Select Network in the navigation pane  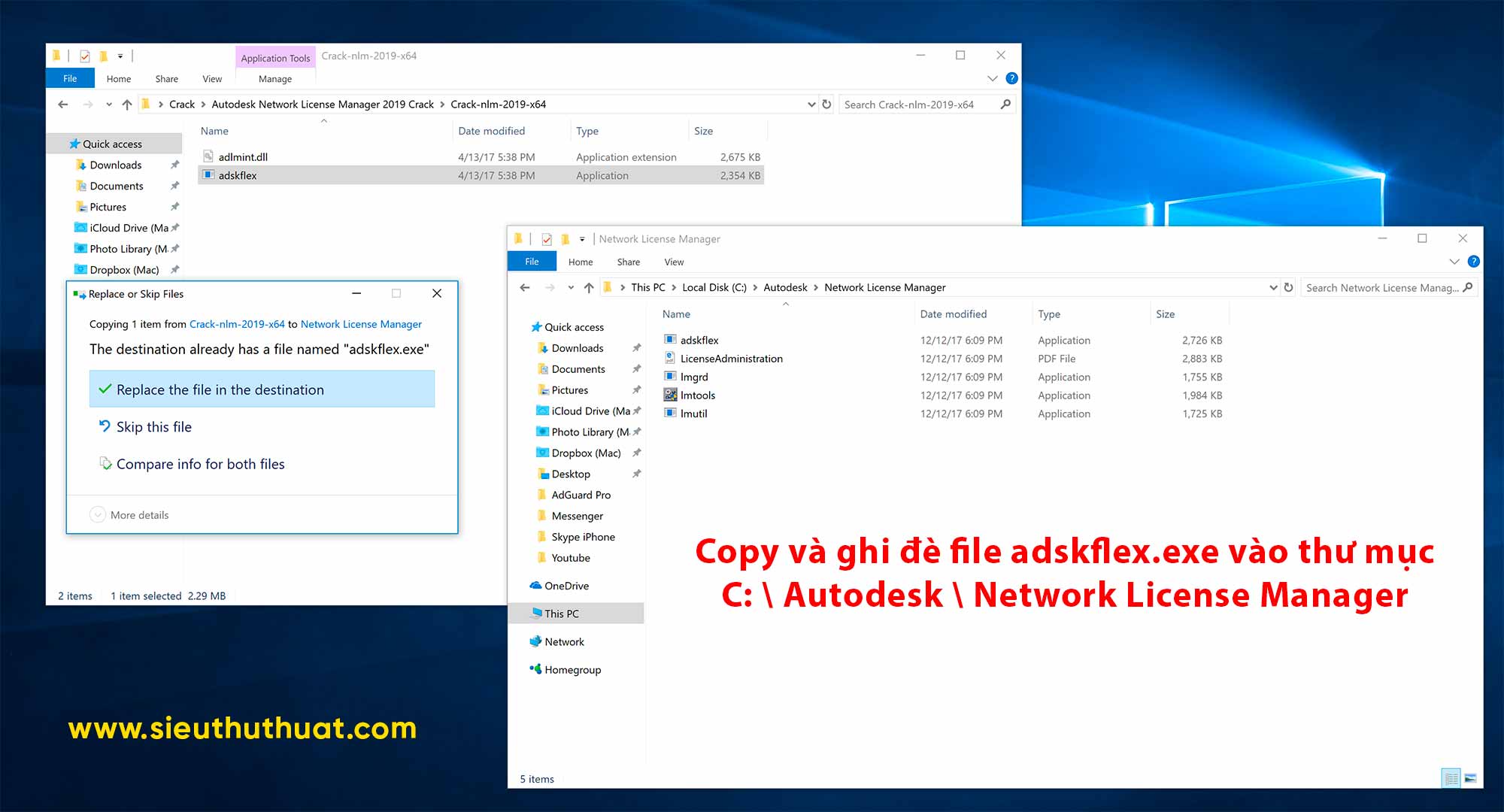[565, 641]
